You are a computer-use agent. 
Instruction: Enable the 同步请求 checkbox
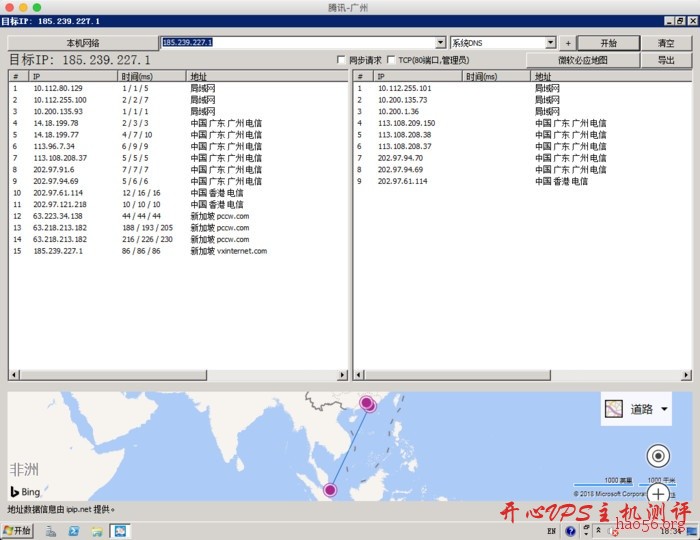tap(342, 60)
